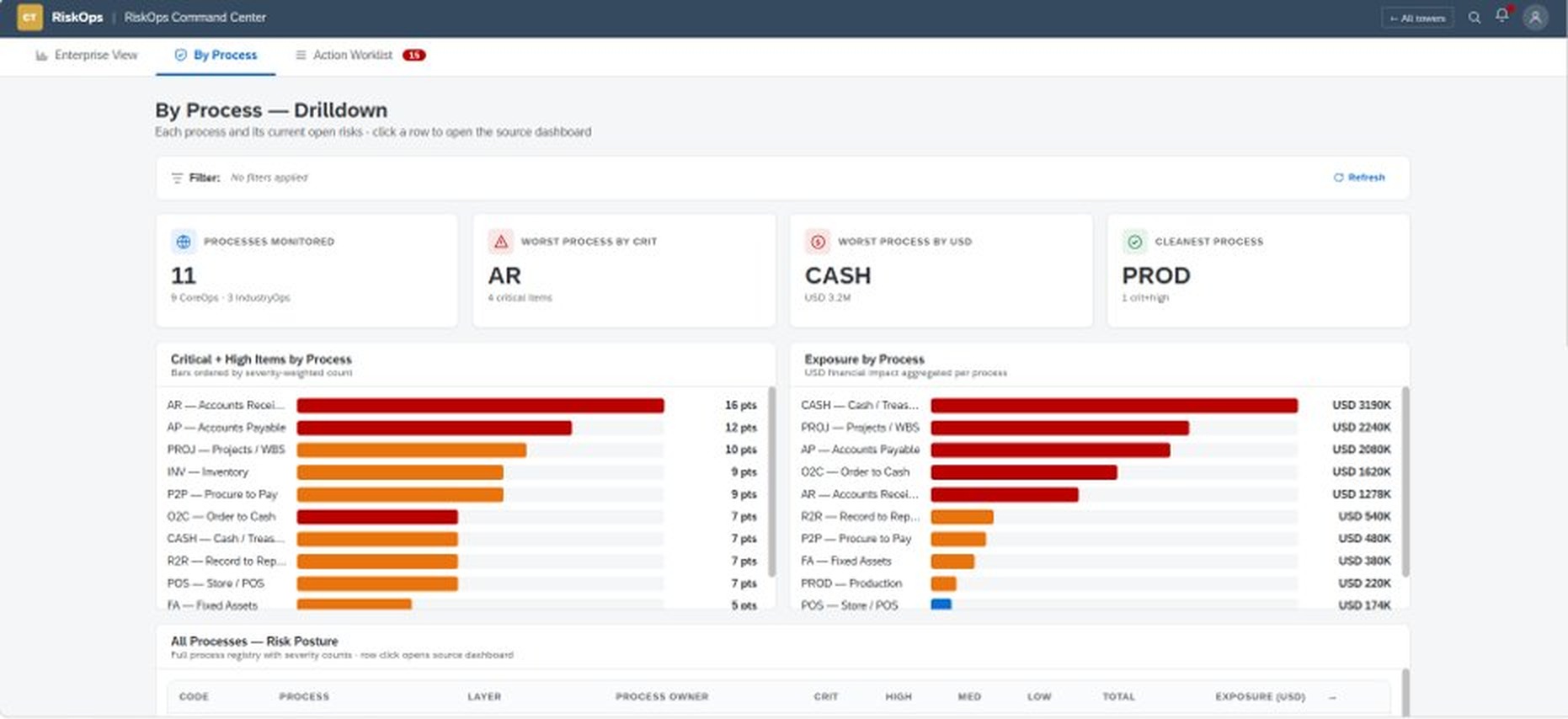
Task: Select the By Process tab
Action: 216,56
